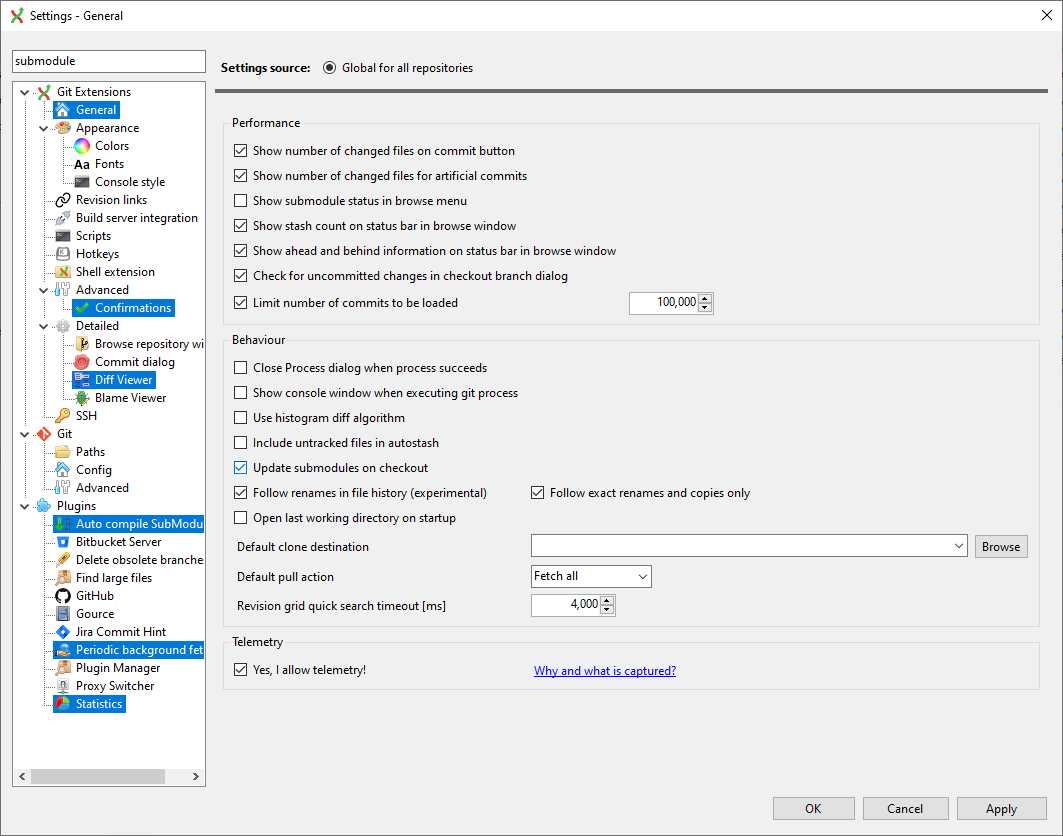
Task: Open the Default pull action dropdown
Action: tap(643, 576)
